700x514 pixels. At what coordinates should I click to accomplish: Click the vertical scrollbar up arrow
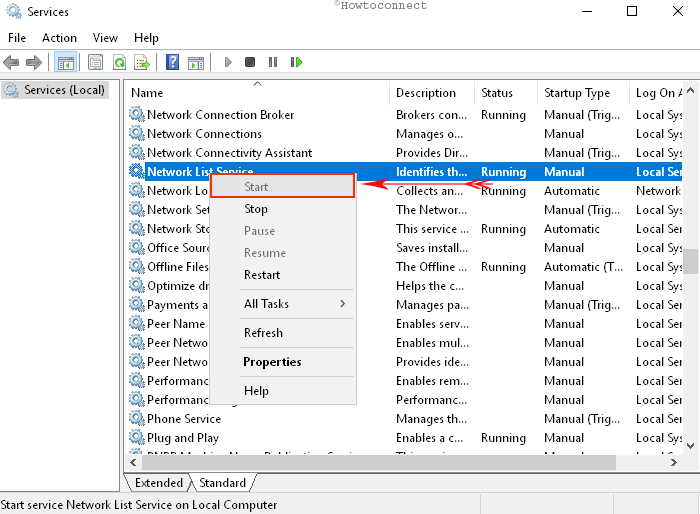(691, 91)
